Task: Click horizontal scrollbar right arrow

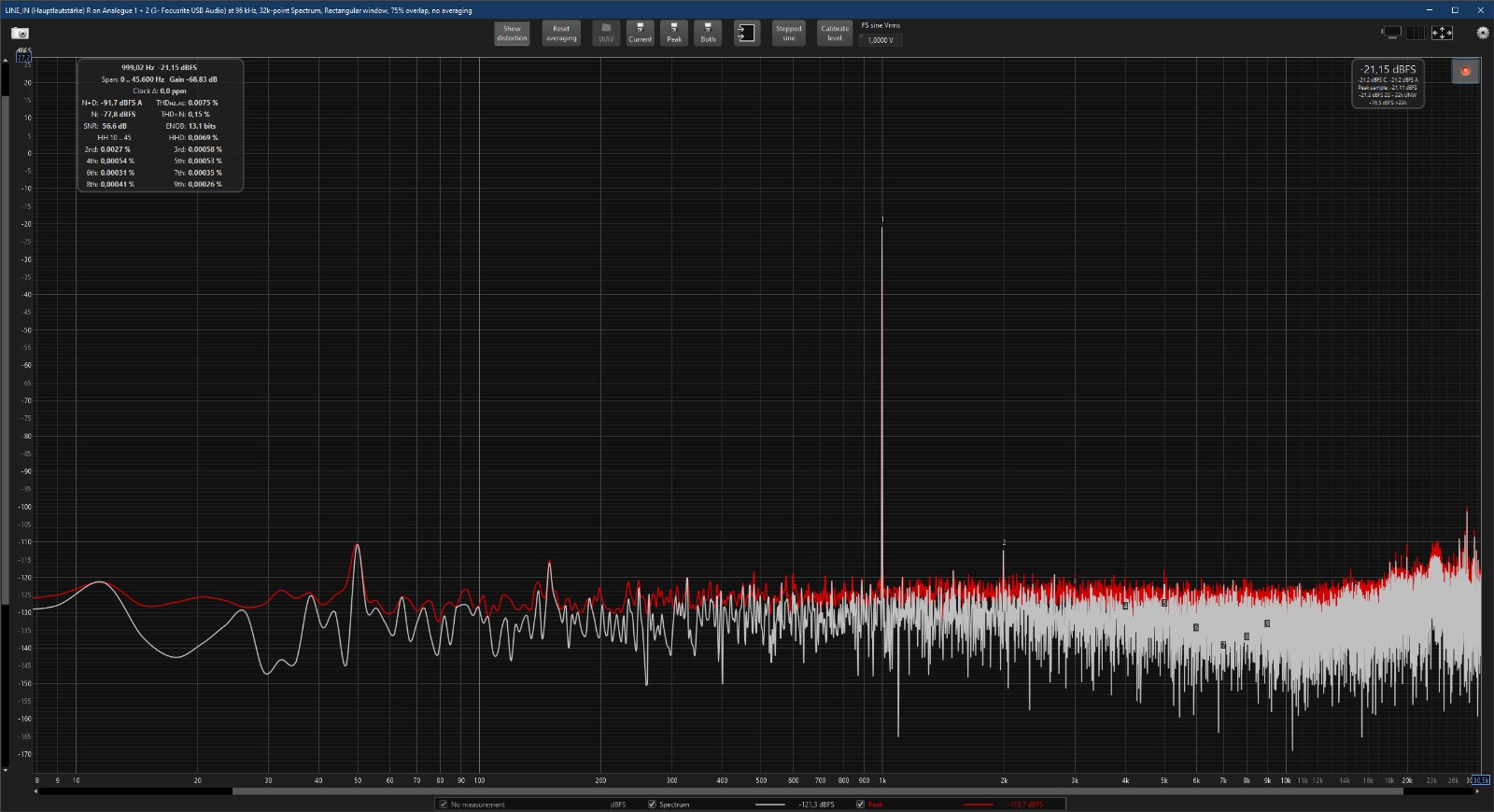Action: pos(1476,791)
